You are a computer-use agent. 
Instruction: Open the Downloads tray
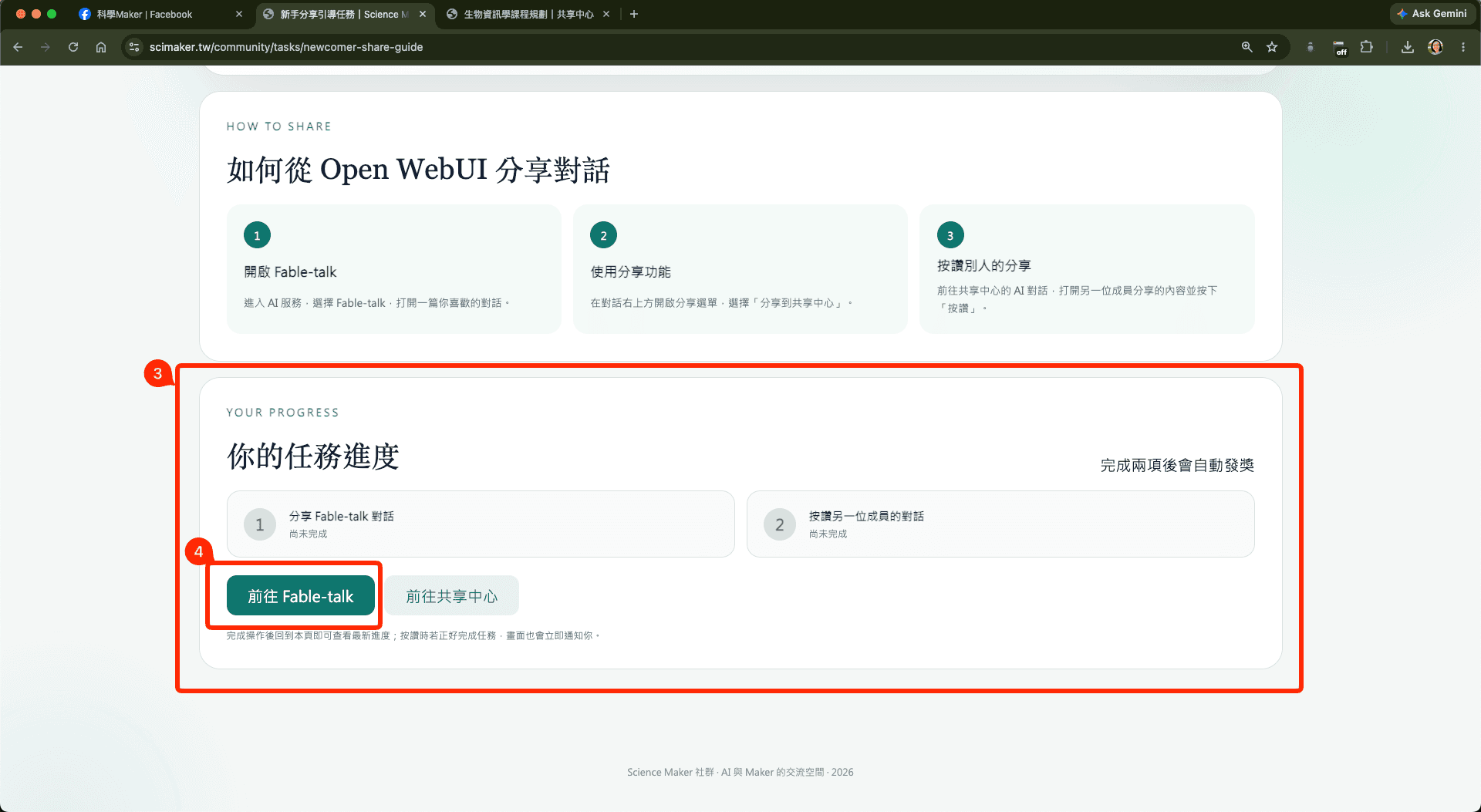1408,47
